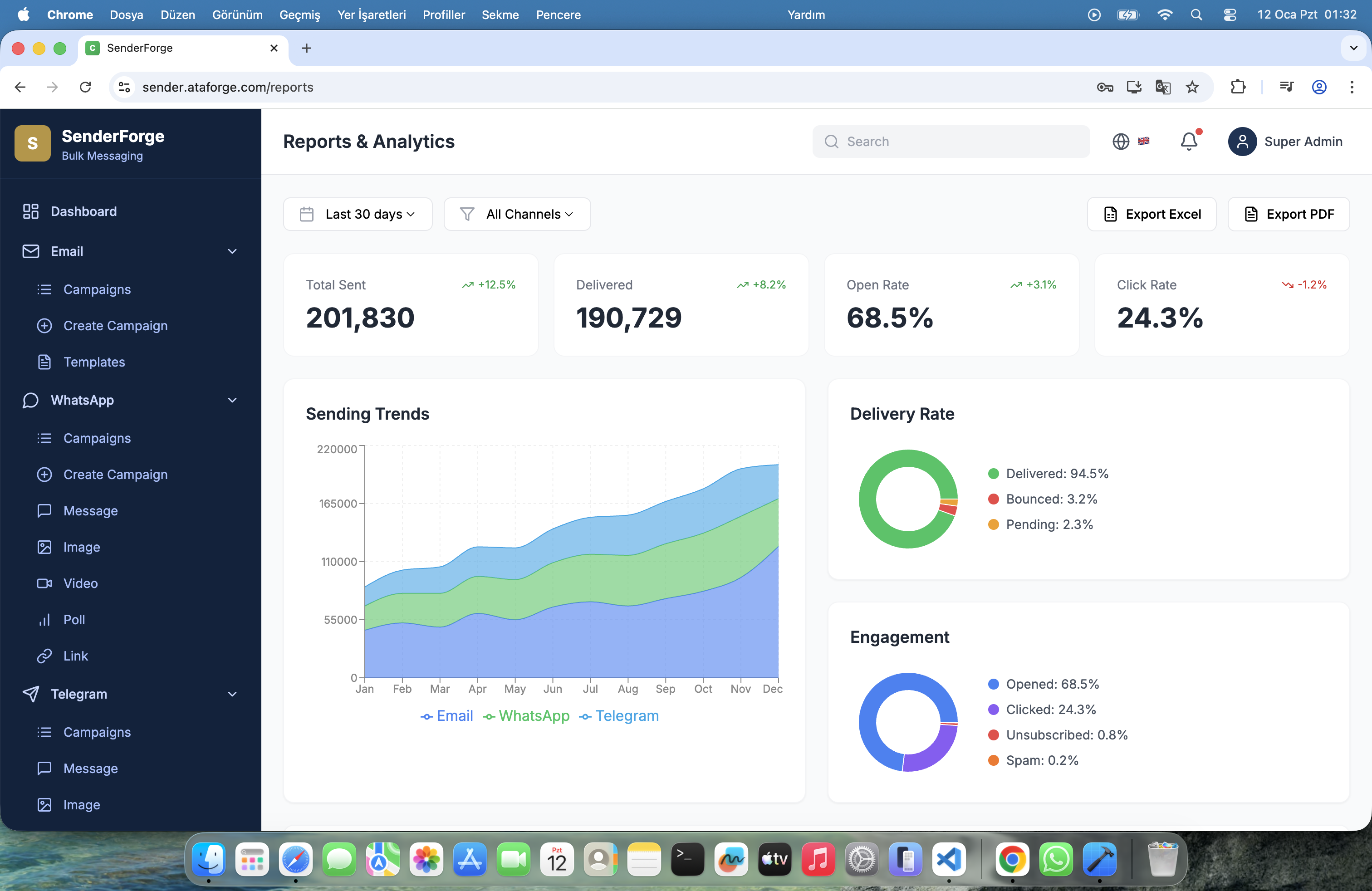Screen dimensions: 1372x891
Task: Open the Dashboard grid icon
Action: pyautogui.click(x=30, y=211)
